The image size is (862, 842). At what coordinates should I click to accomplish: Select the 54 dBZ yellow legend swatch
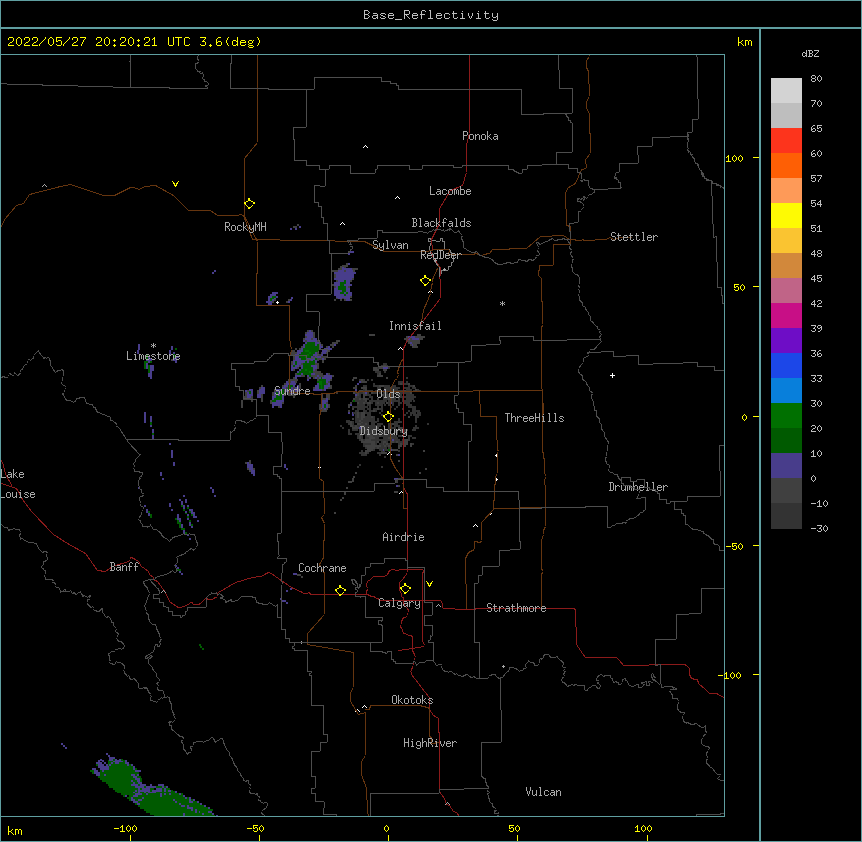pyautogui.click(x=786, y=215)
